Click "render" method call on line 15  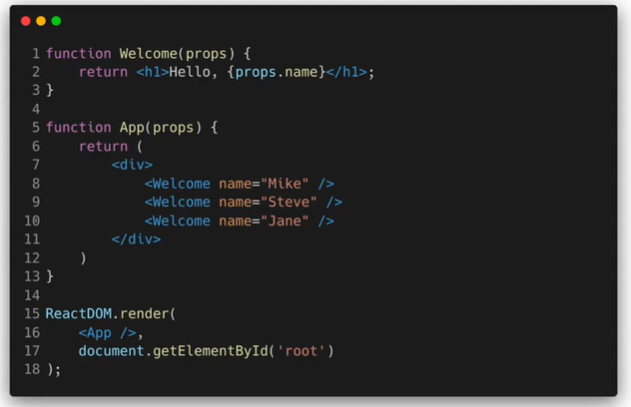pyautogui.click(x=144, y=313)
